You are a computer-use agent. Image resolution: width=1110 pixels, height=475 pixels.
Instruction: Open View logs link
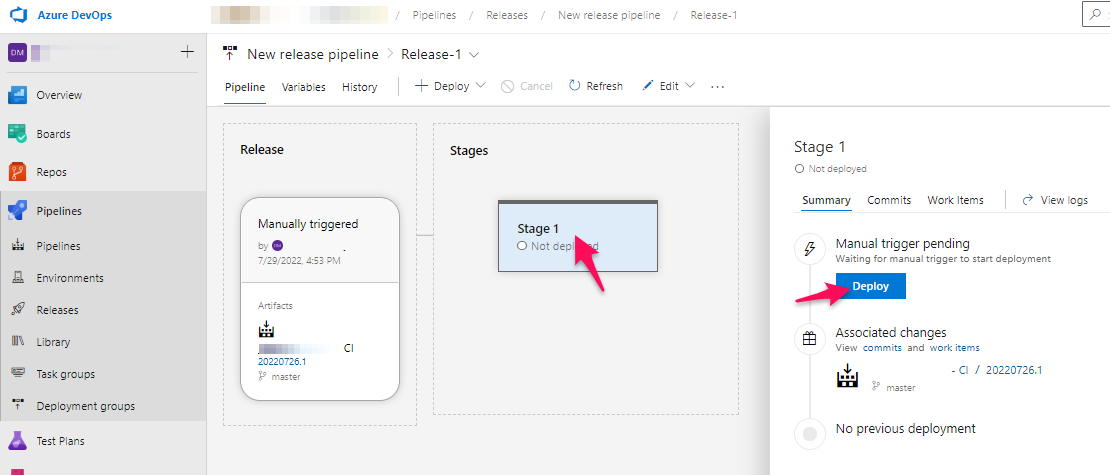1055,200
